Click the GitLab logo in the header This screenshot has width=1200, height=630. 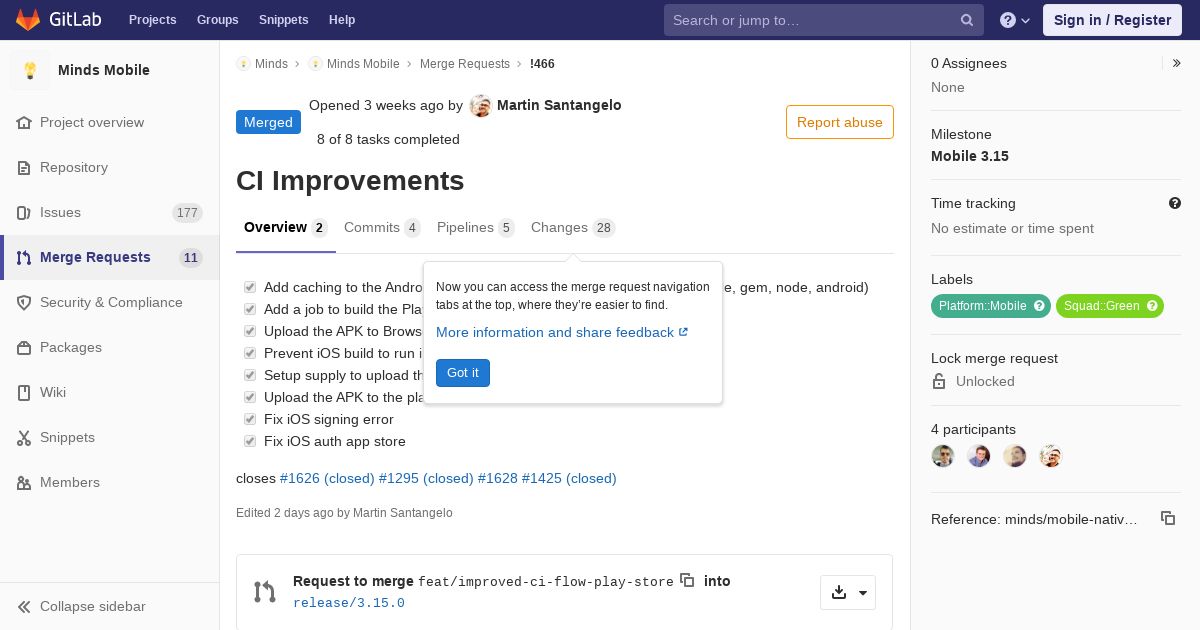(58, 19)
